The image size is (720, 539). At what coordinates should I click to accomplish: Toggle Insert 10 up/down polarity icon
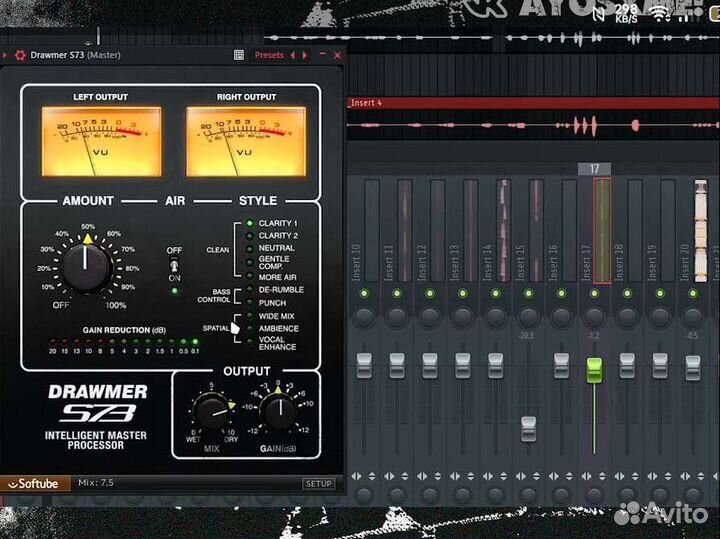(x=372, y=477)
